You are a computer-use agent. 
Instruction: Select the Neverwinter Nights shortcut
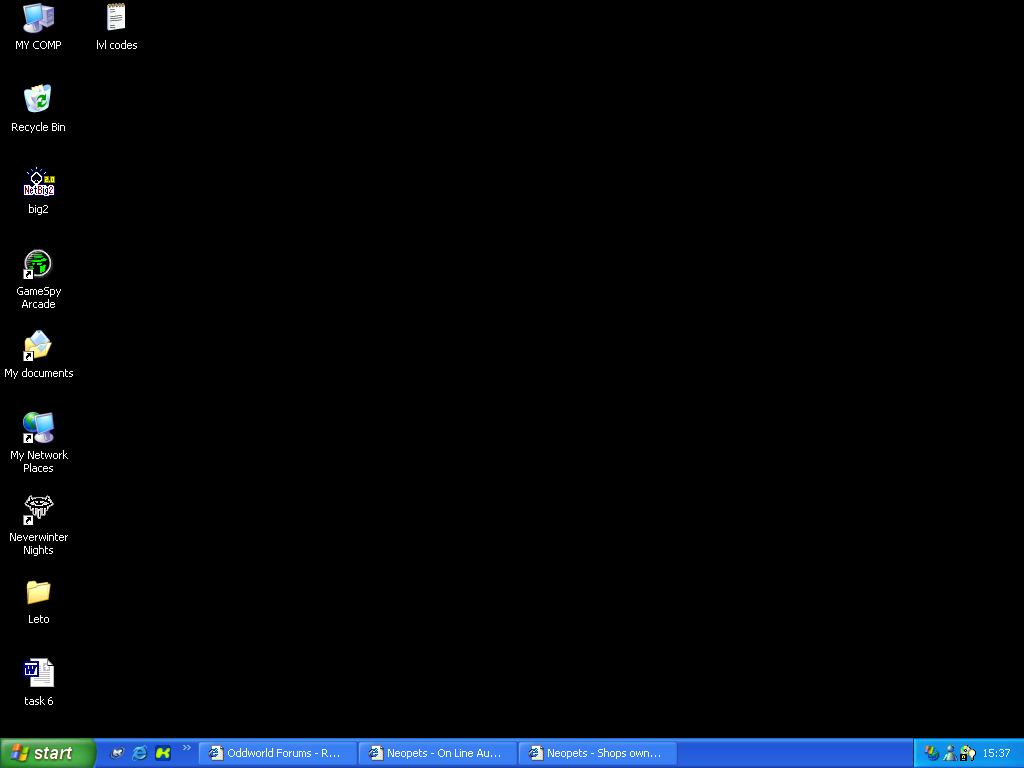point(38,511)
